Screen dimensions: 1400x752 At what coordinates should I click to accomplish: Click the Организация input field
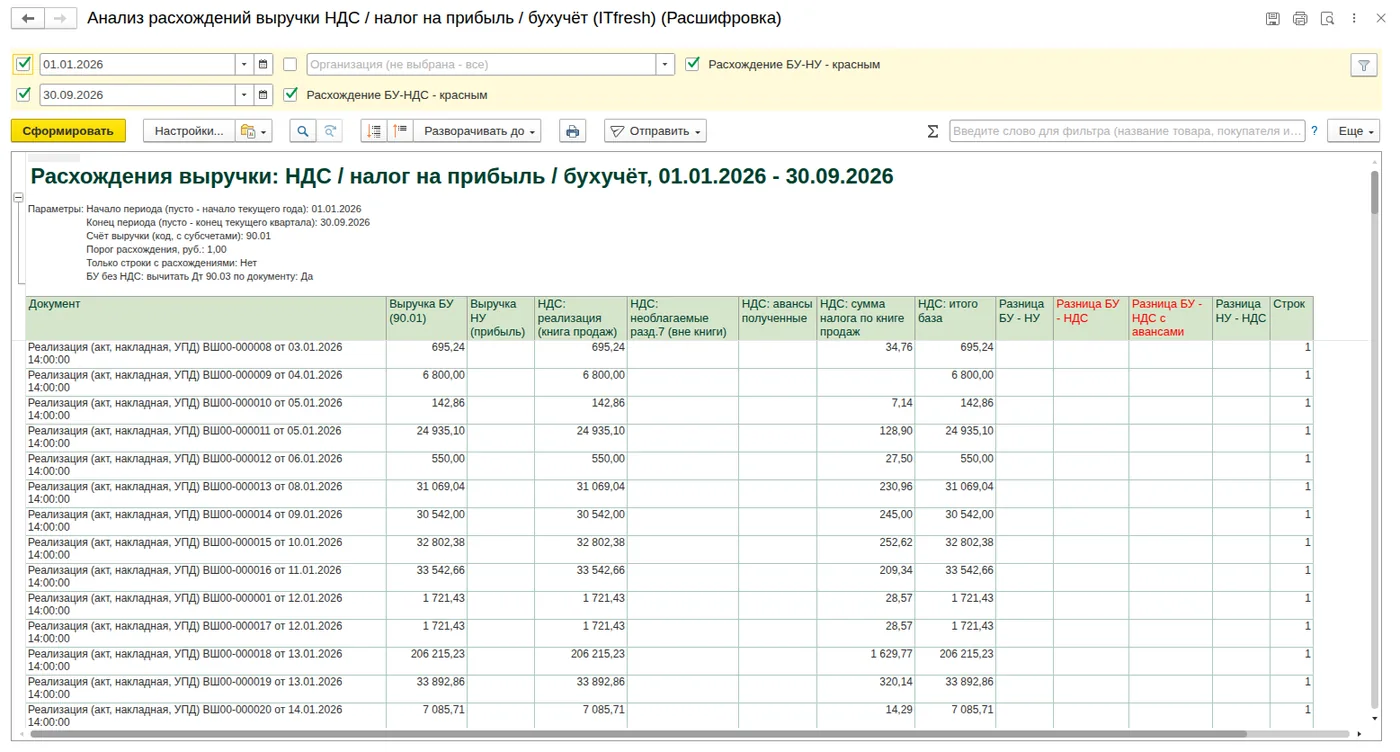(x=481, y=64)
